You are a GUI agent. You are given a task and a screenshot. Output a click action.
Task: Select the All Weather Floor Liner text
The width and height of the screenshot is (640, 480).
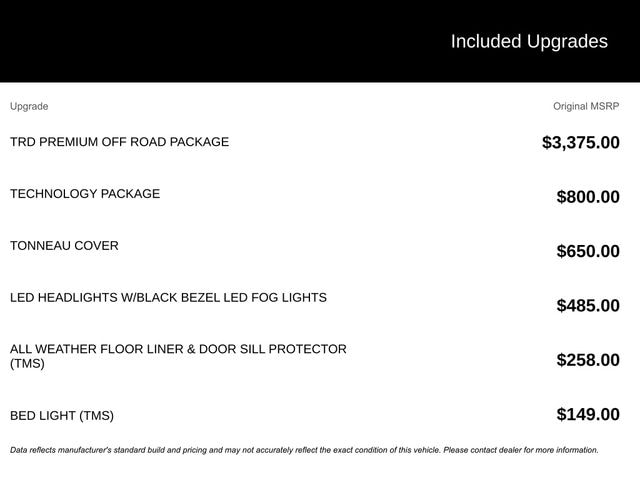coord(178,349)
